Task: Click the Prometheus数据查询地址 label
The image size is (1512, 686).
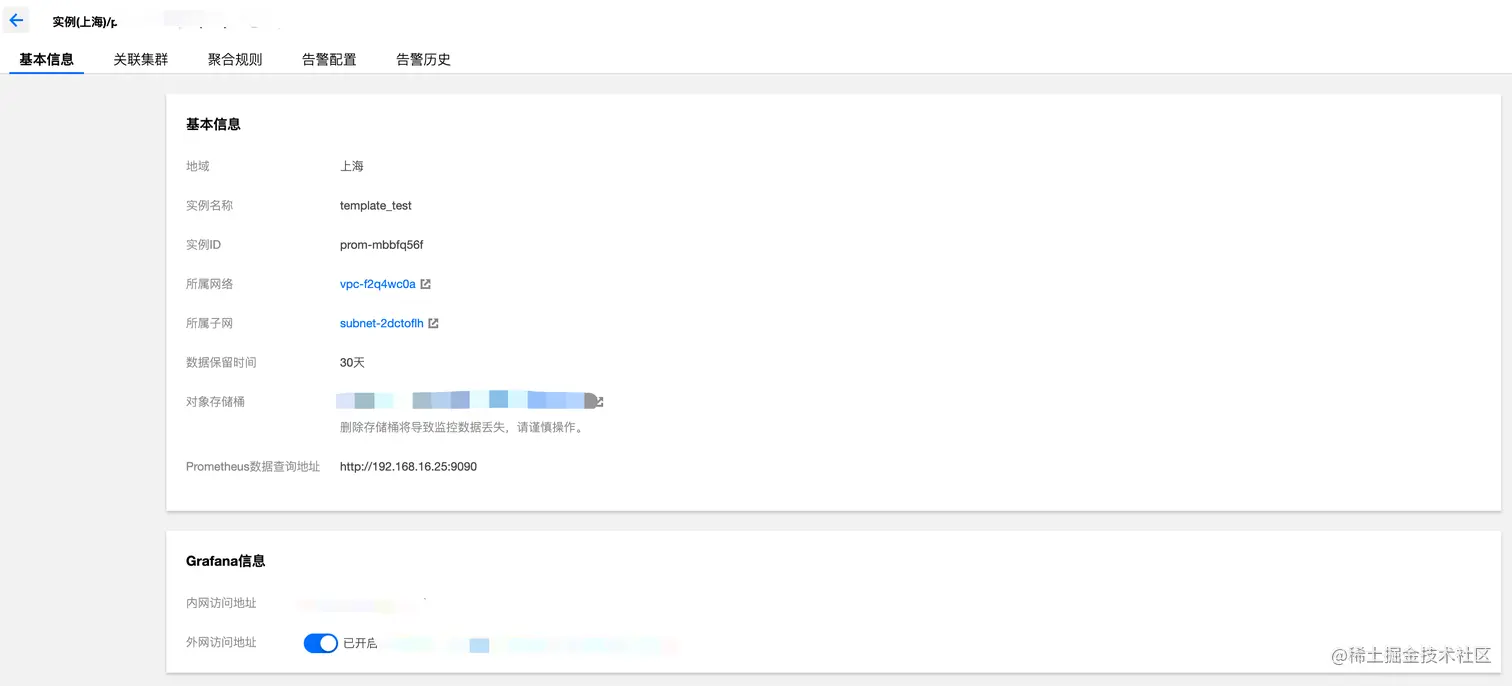Action: click(x=253, y=466)
